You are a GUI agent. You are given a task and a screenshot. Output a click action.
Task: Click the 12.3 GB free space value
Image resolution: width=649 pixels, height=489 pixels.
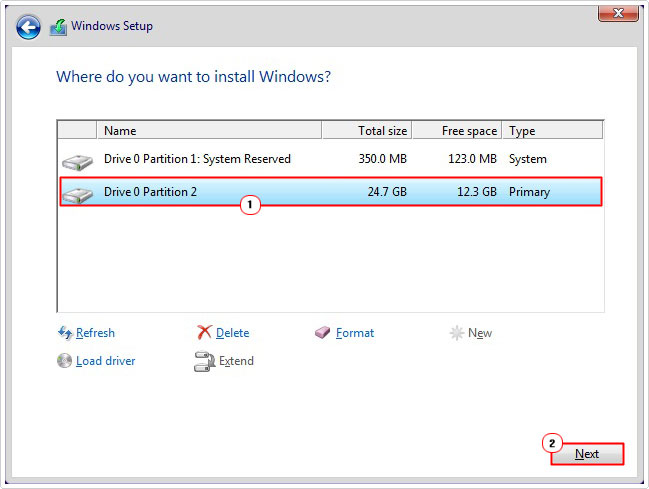click(x=477, y=192)
